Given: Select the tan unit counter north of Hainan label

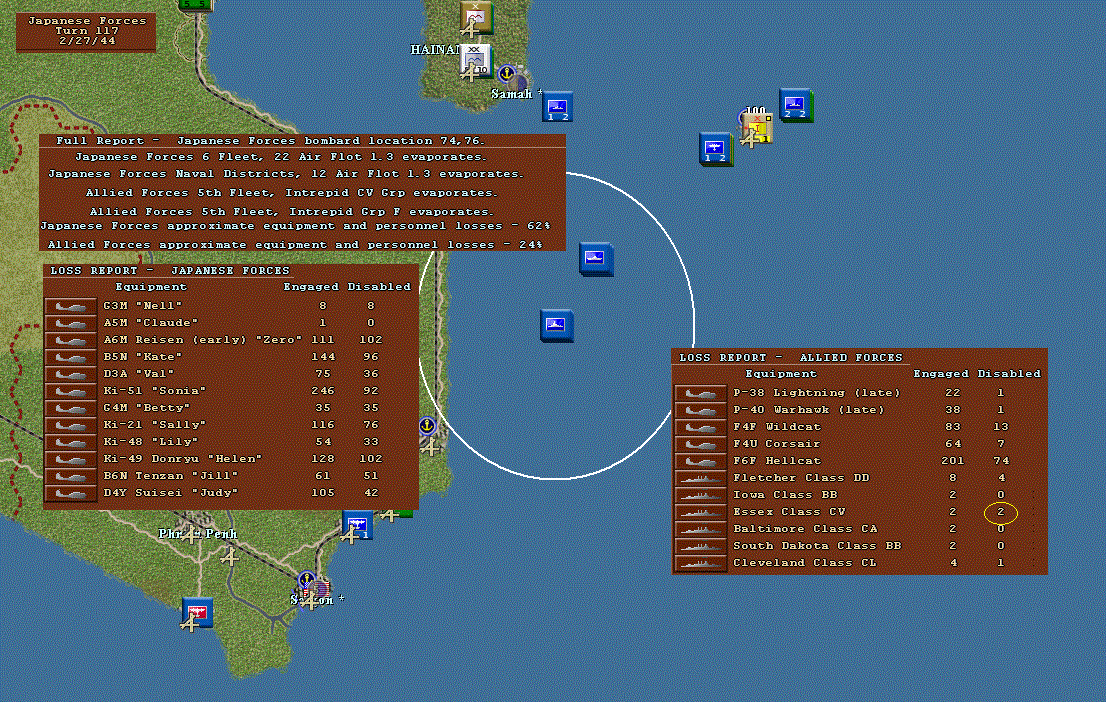Looking at the screenshot, I should pyautogui.click(x=476, y=17).
